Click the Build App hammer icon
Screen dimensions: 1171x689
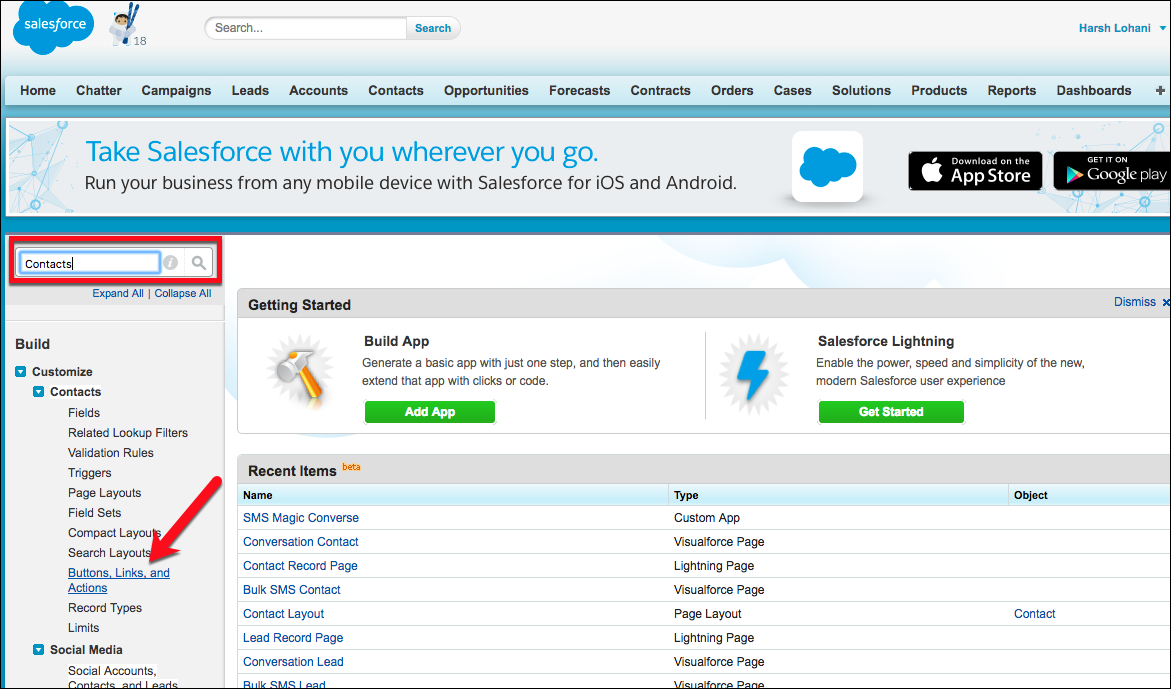(301, 372)
